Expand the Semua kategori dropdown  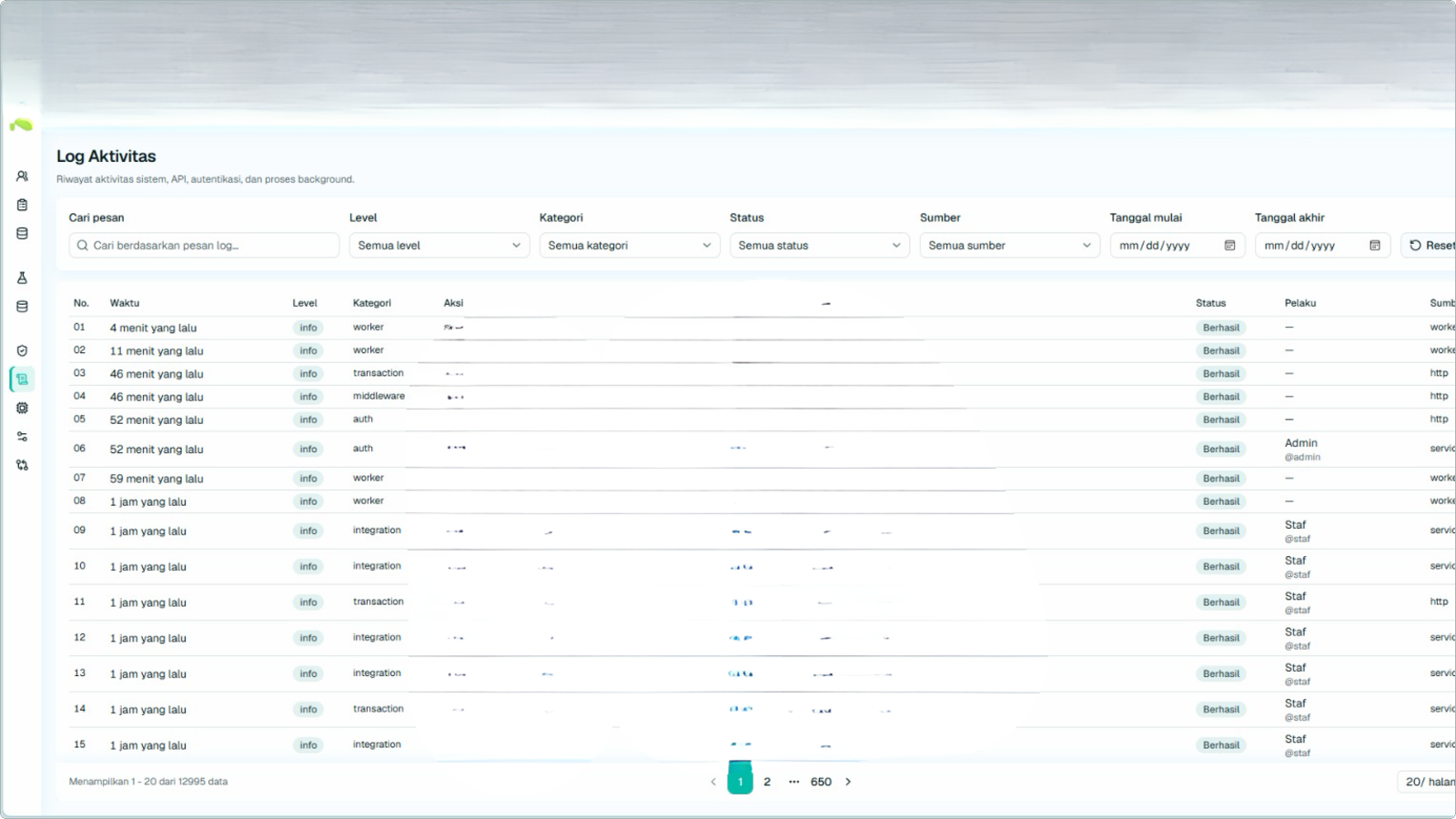pyautogui.click(x=630, y=246)
